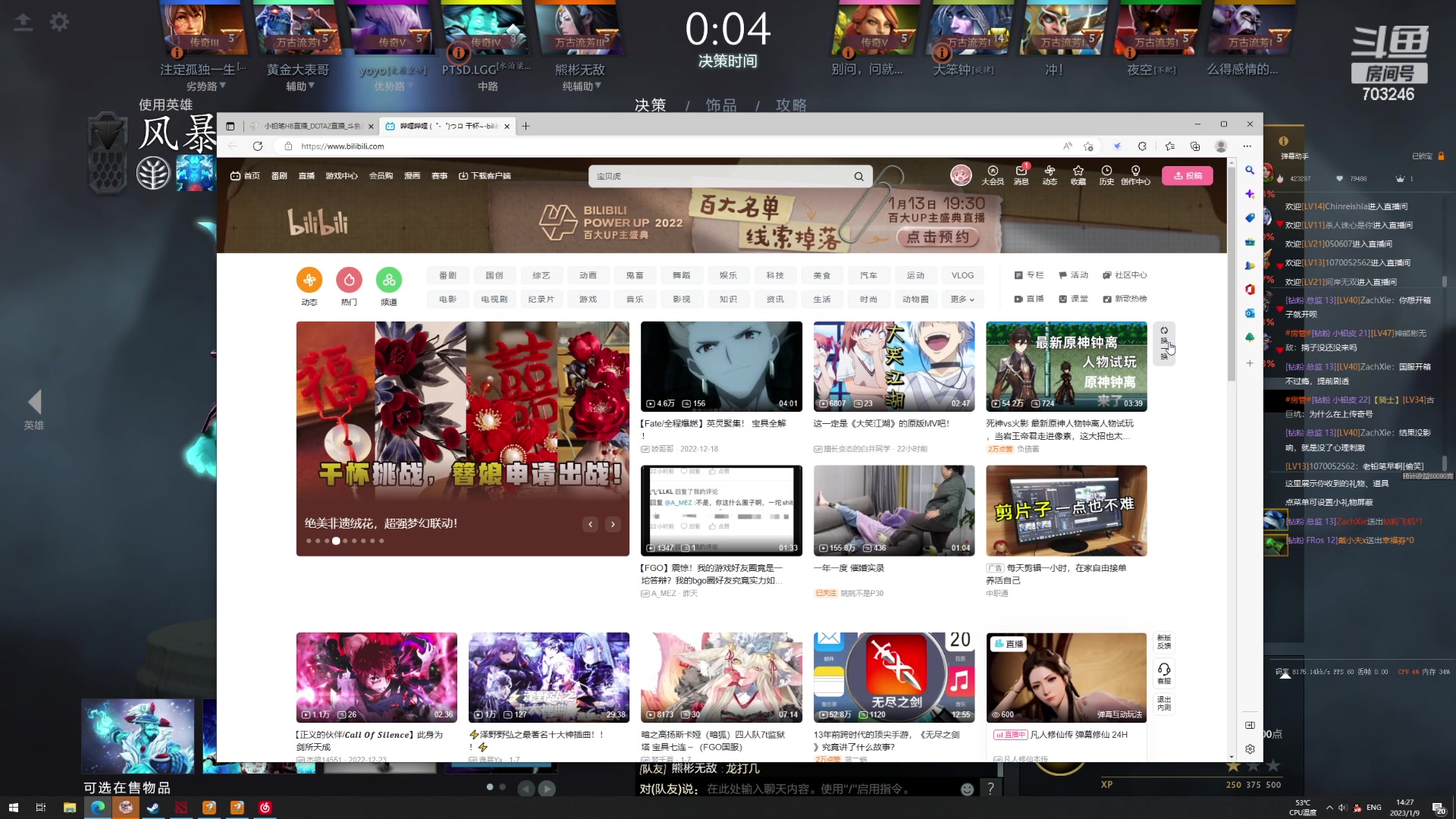Open Edge sidebar Discover sparkle icon
Image resolution: width=1456 pixels, height=819 pixels.
pyautogui.click(x=1250, y=194)
